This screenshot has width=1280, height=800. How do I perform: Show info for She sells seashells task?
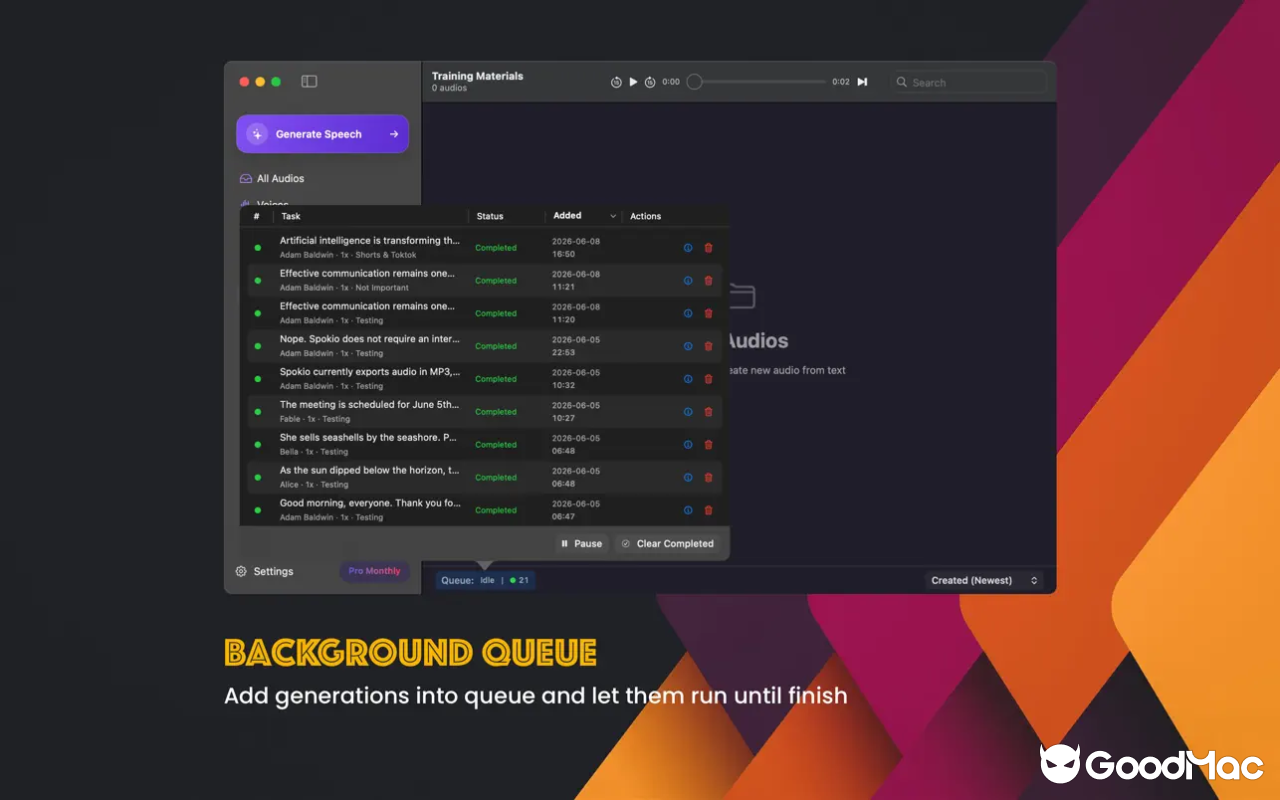(688, 445)
